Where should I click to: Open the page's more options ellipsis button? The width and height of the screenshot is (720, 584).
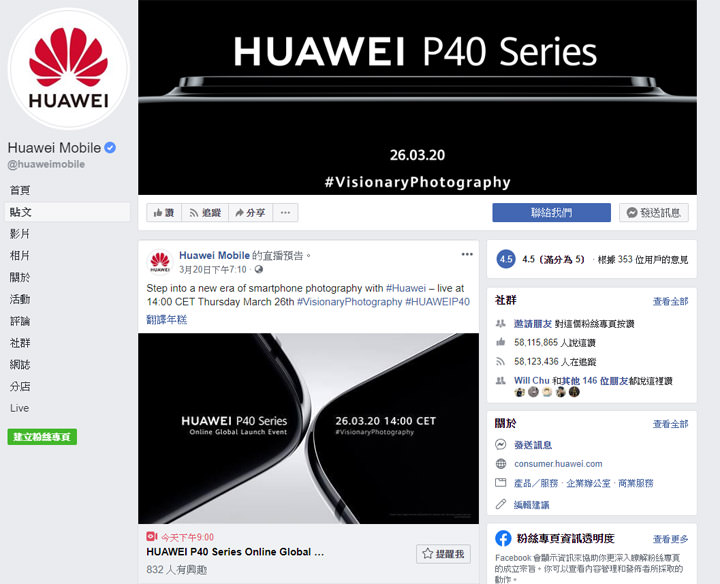(285, 213)
